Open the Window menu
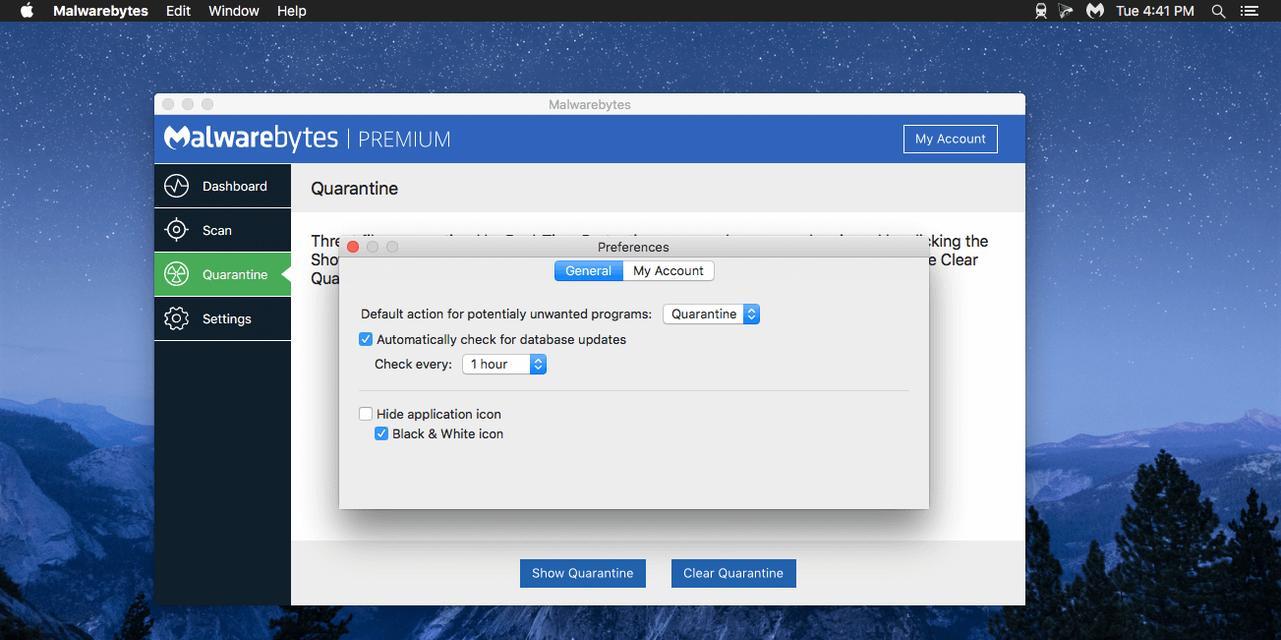Viewport: 1281px width, 640px height. pyautogui.click(x=234, y=10)
